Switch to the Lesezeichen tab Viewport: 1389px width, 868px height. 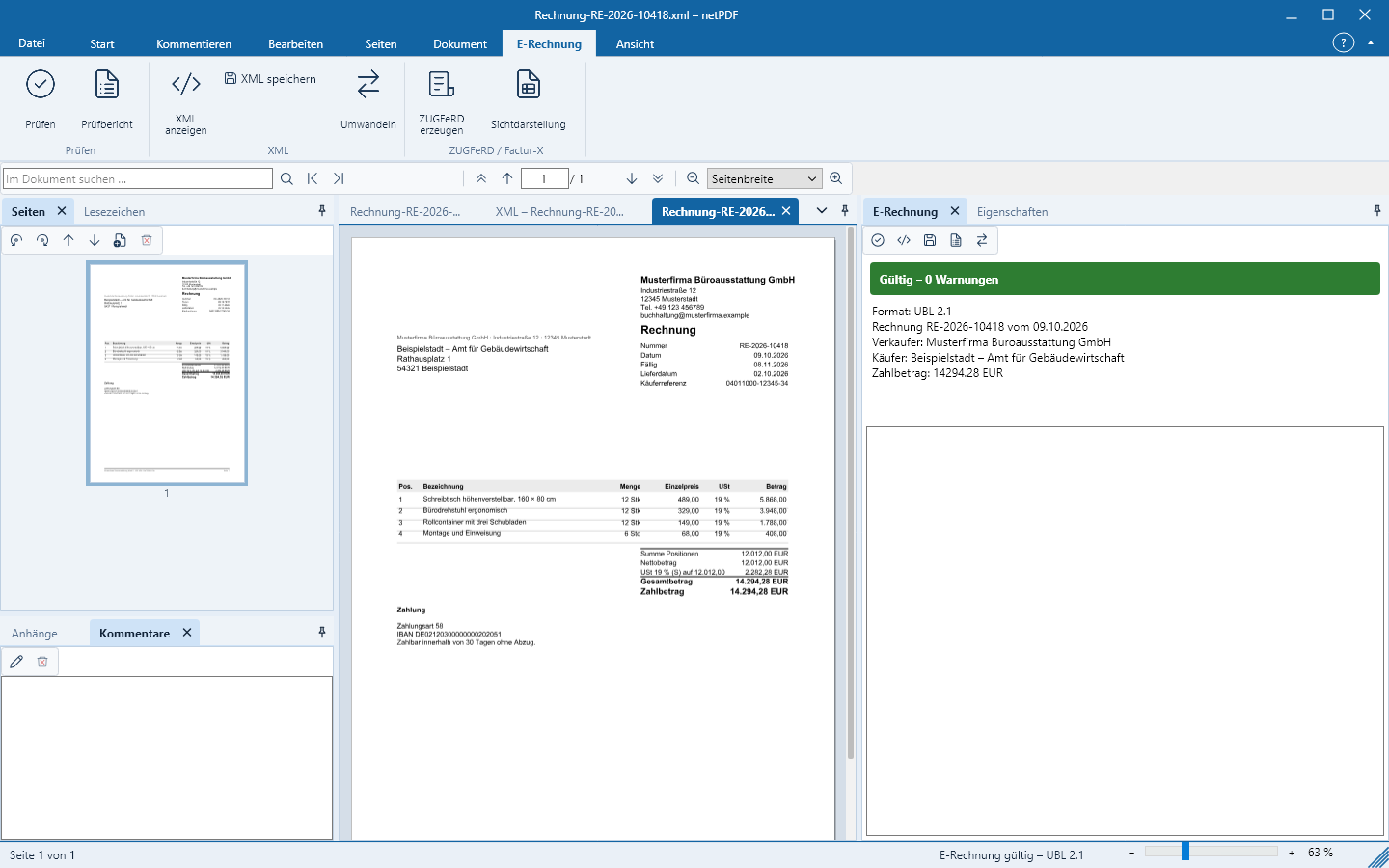tap(114, 212)
